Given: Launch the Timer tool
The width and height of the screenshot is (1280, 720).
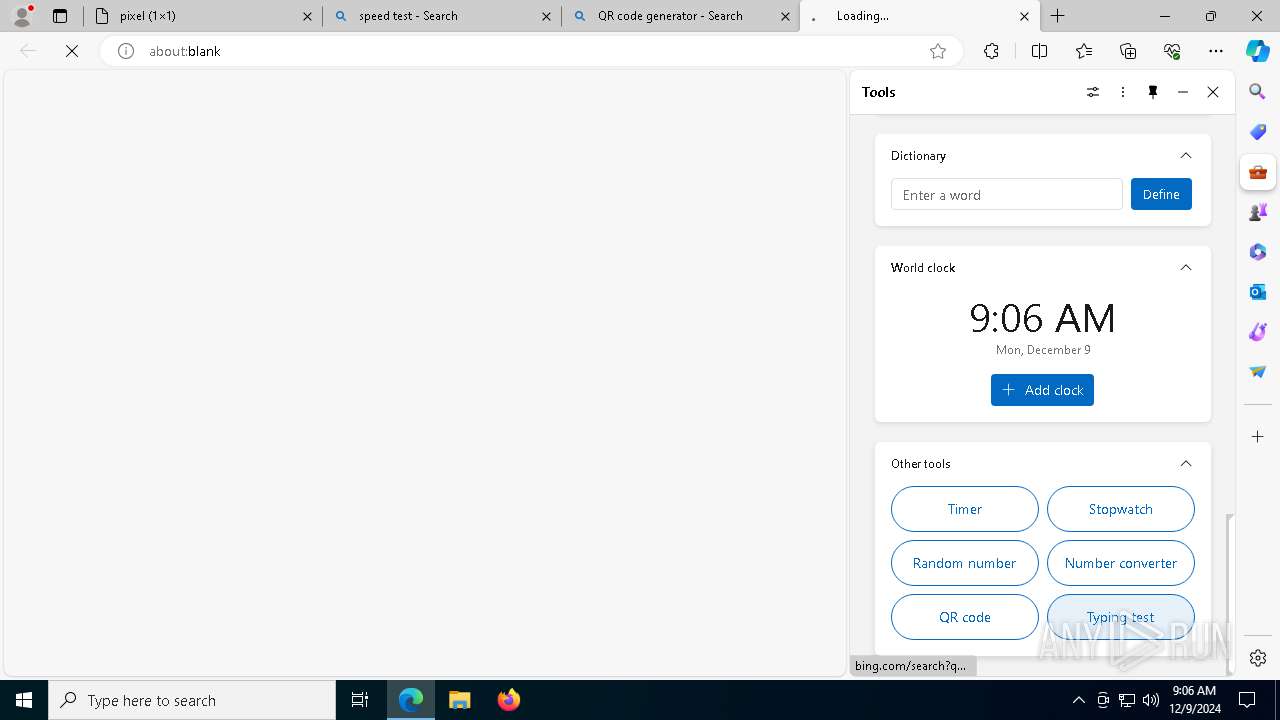Looking at the screenshot, I should point(965,509).
